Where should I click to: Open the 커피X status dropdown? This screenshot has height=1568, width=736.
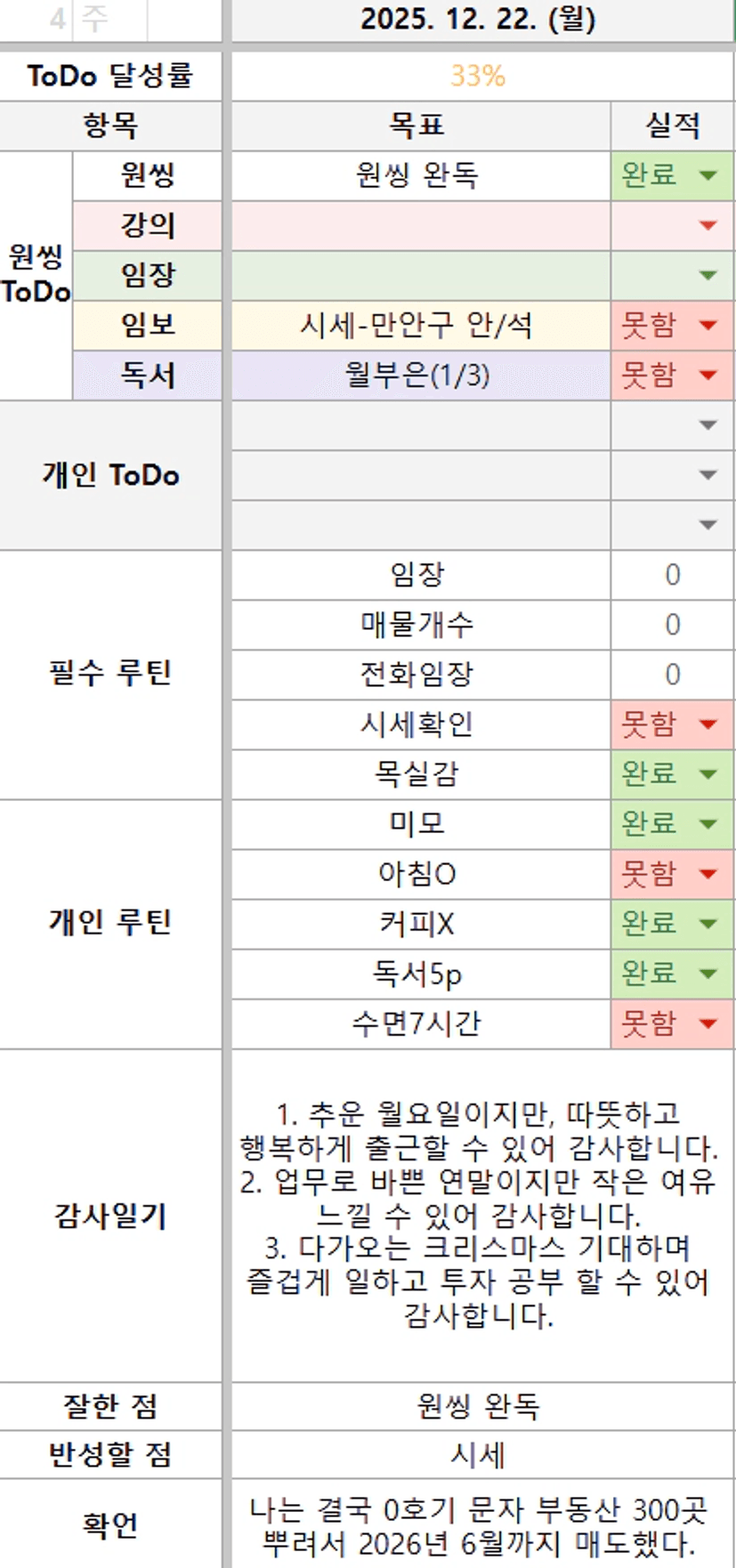(x=708, y=924)
